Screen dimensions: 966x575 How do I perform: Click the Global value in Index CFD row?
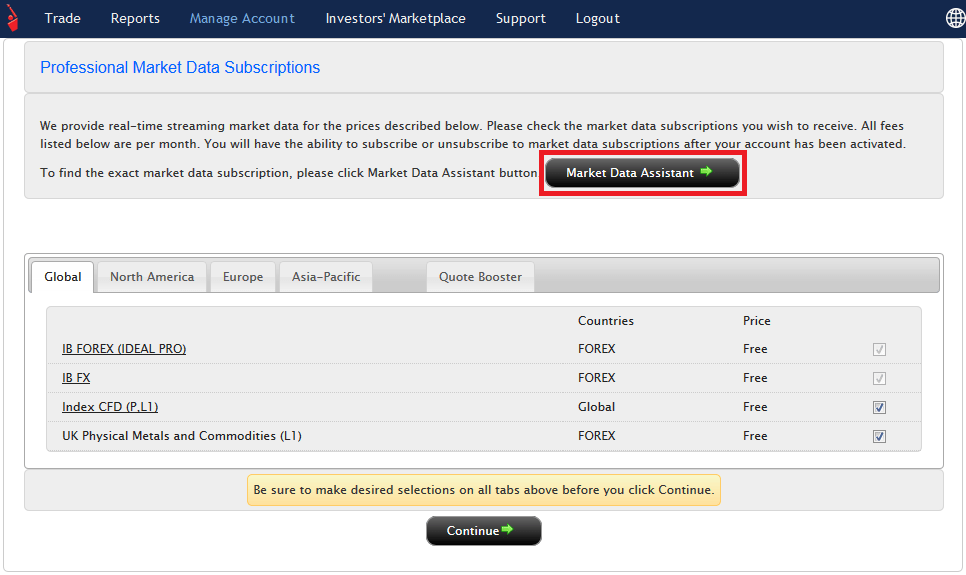(x=596, y=407)
